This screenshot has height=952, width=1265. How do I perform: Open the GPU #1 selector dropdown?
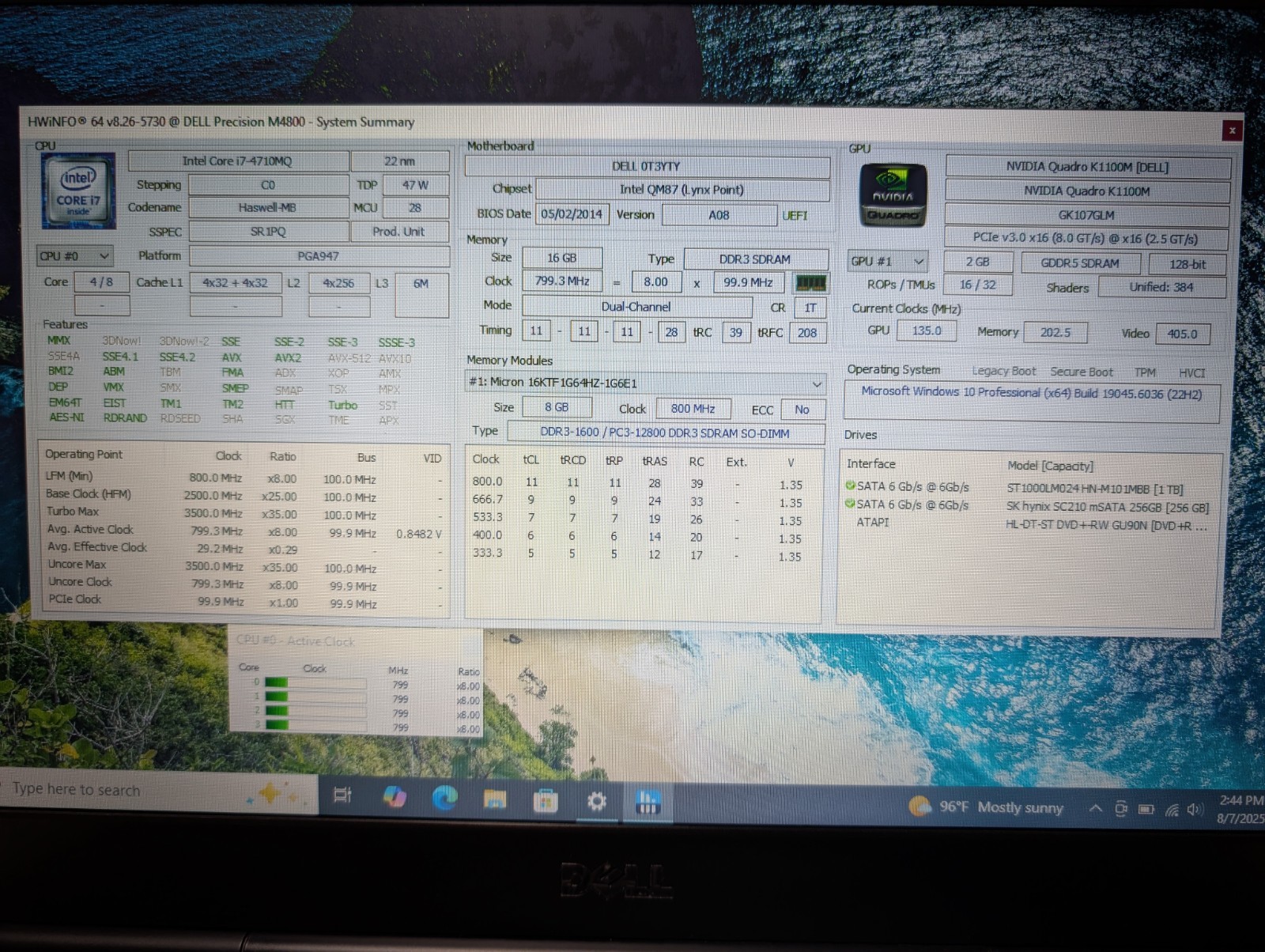tap(887, 261)
